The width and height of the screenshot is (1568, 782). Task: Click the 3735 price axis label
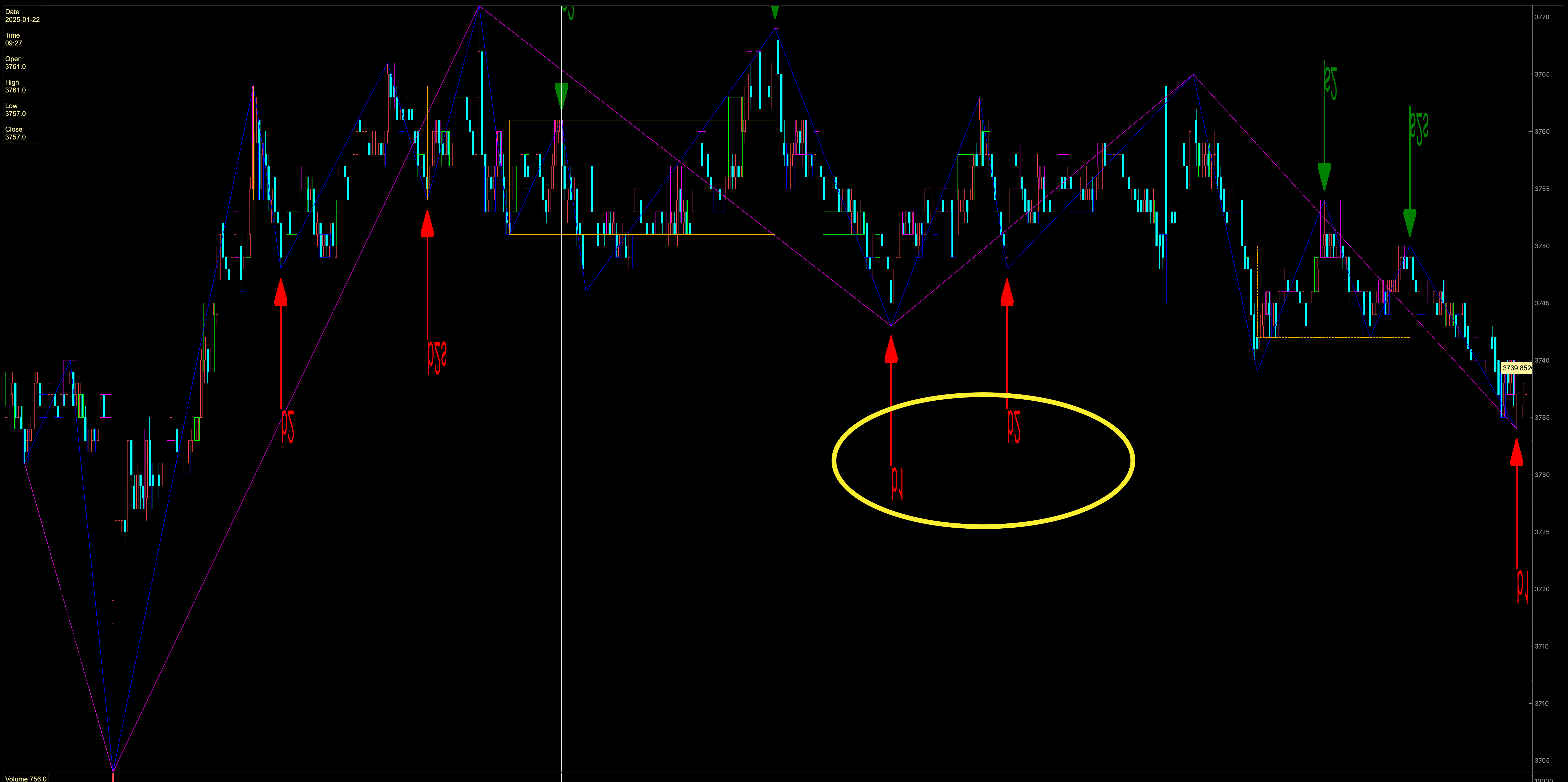pyautogui.click(x=1542, y=417)
